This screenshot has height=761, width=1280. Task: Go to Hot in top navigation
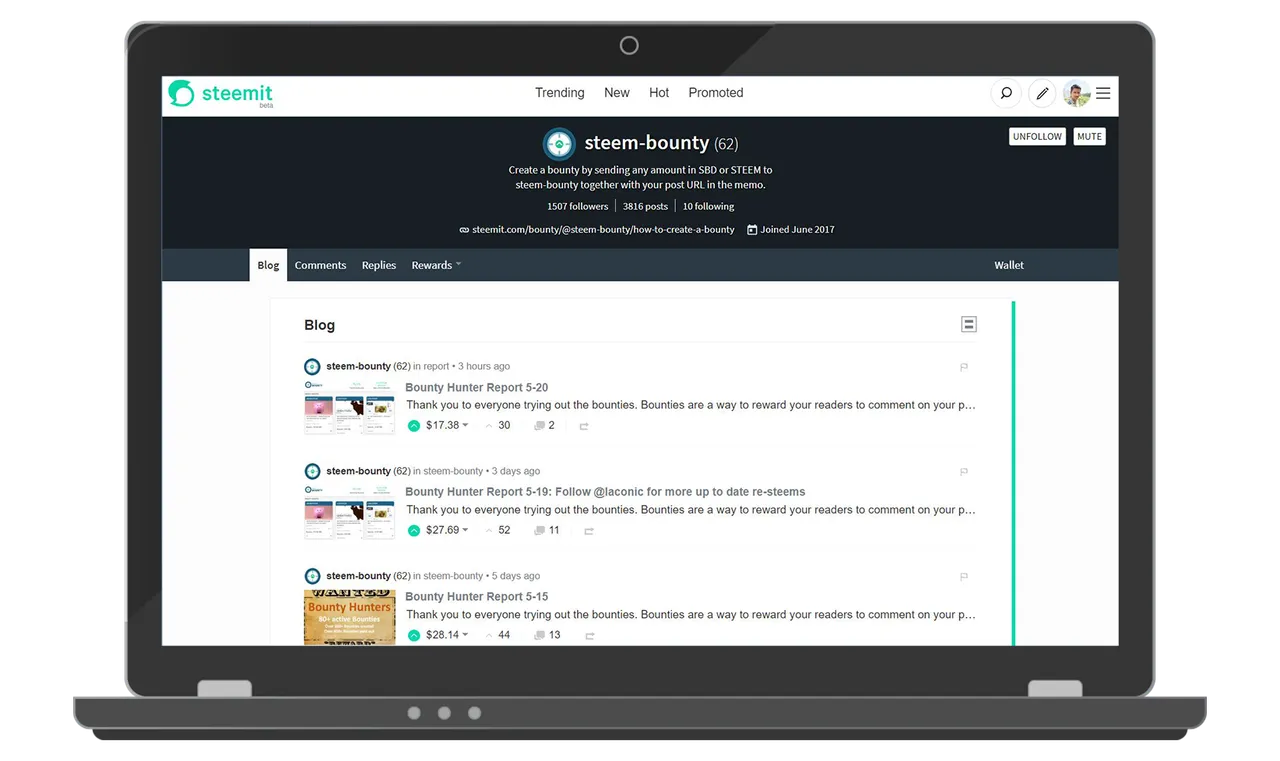659,93
